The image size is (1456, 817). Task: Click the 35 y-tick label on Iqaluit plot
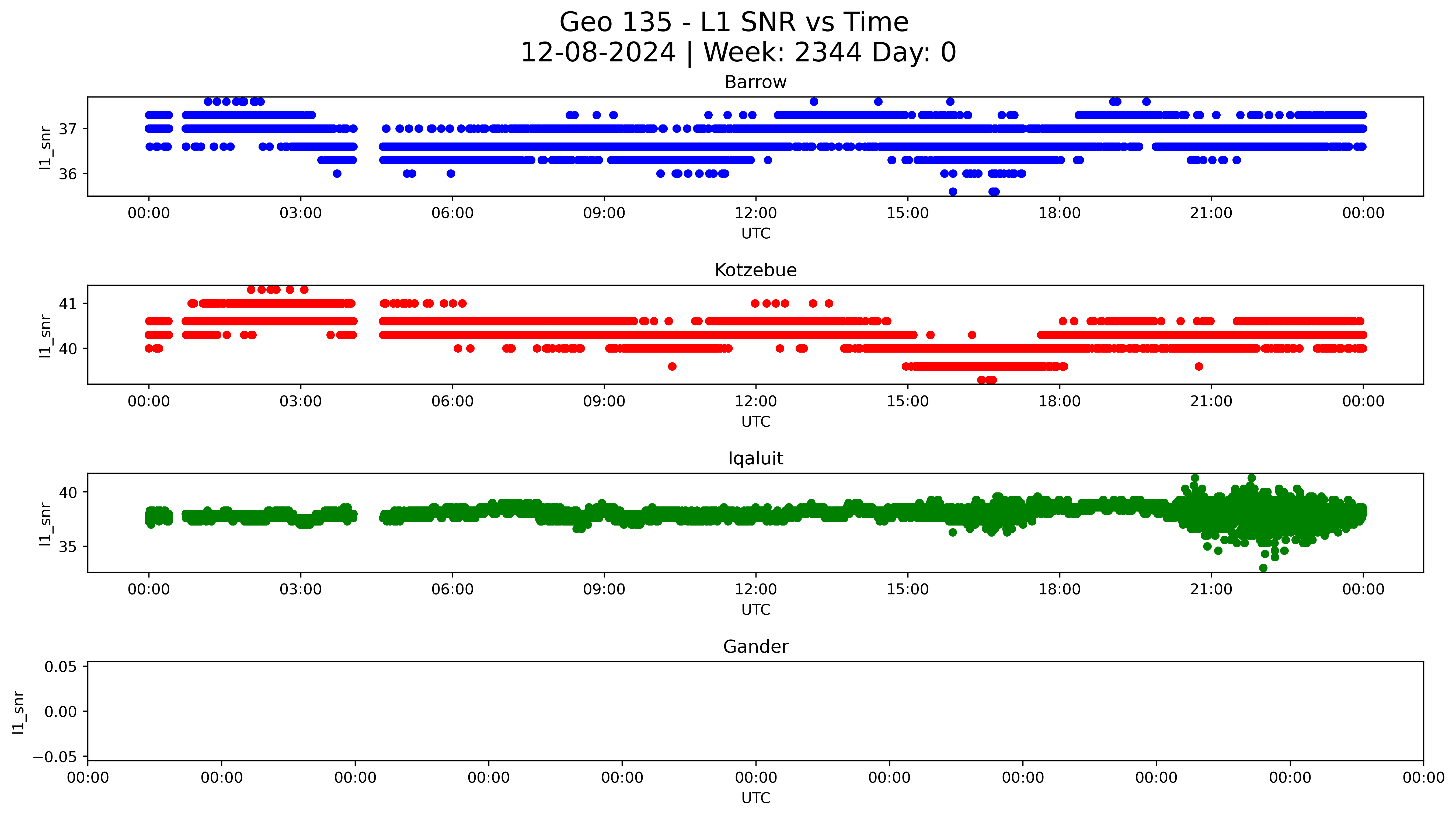(x=68, y=547)
